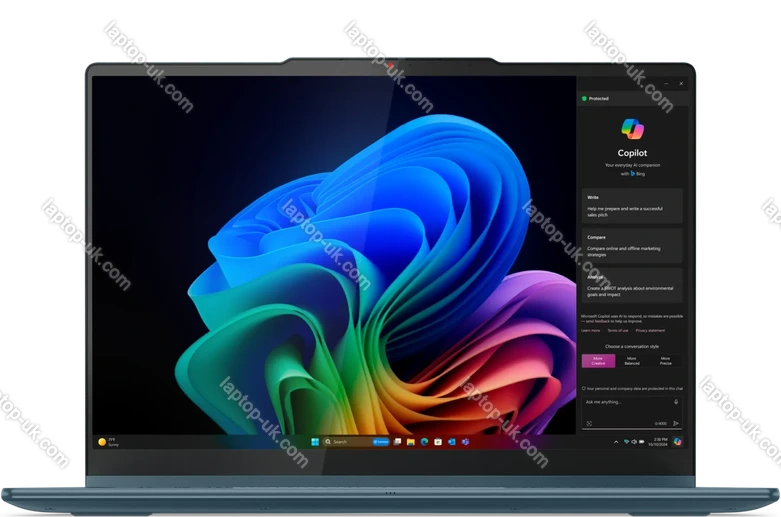Open the Windows Start menu
Screen dimensions: 781x517
click(x=316, y=441)
